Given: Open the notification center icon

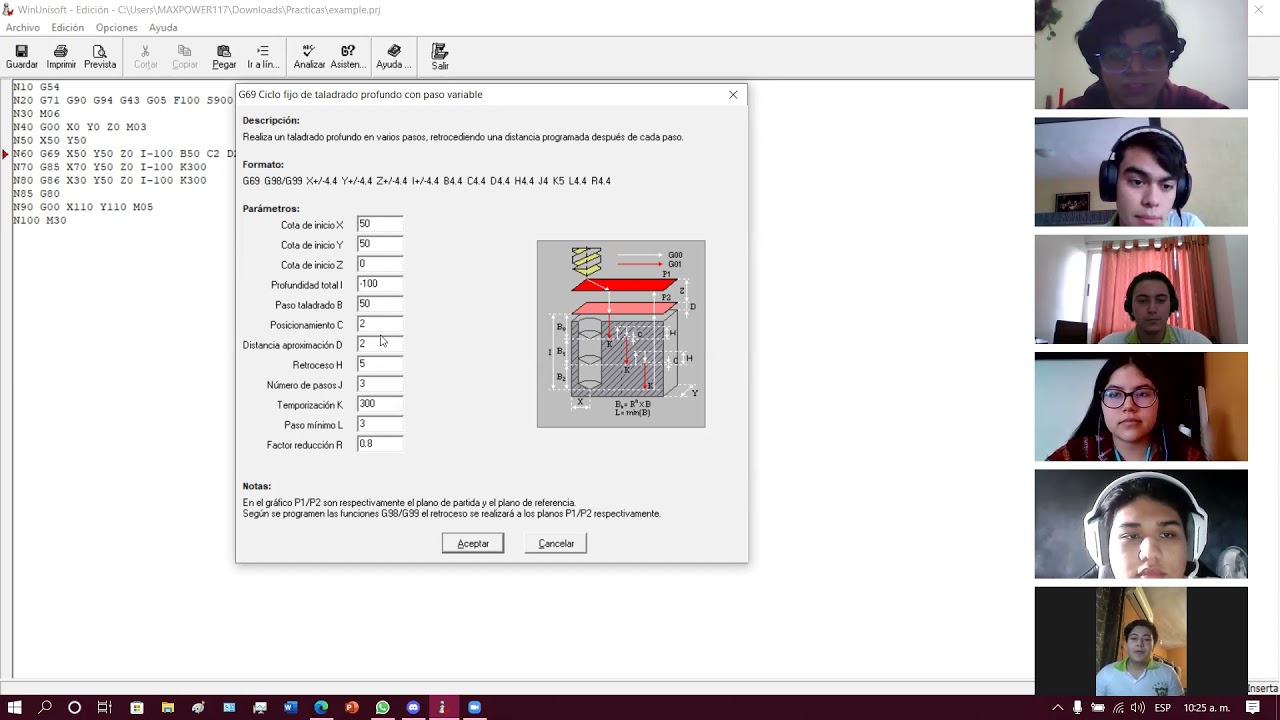Looking at the screenshot, I should coord(1253,708).
